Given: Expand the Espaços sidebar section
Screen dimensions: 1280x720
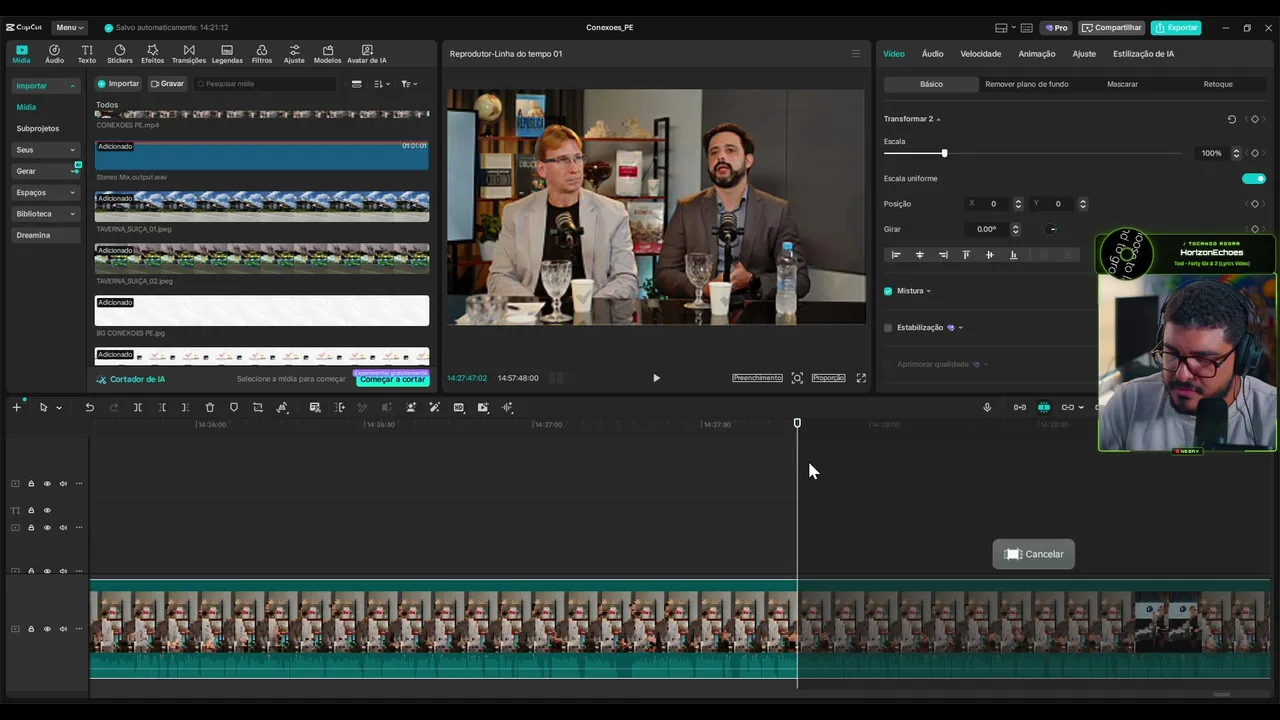Looking at the screenshot, I should click(72, 193).
